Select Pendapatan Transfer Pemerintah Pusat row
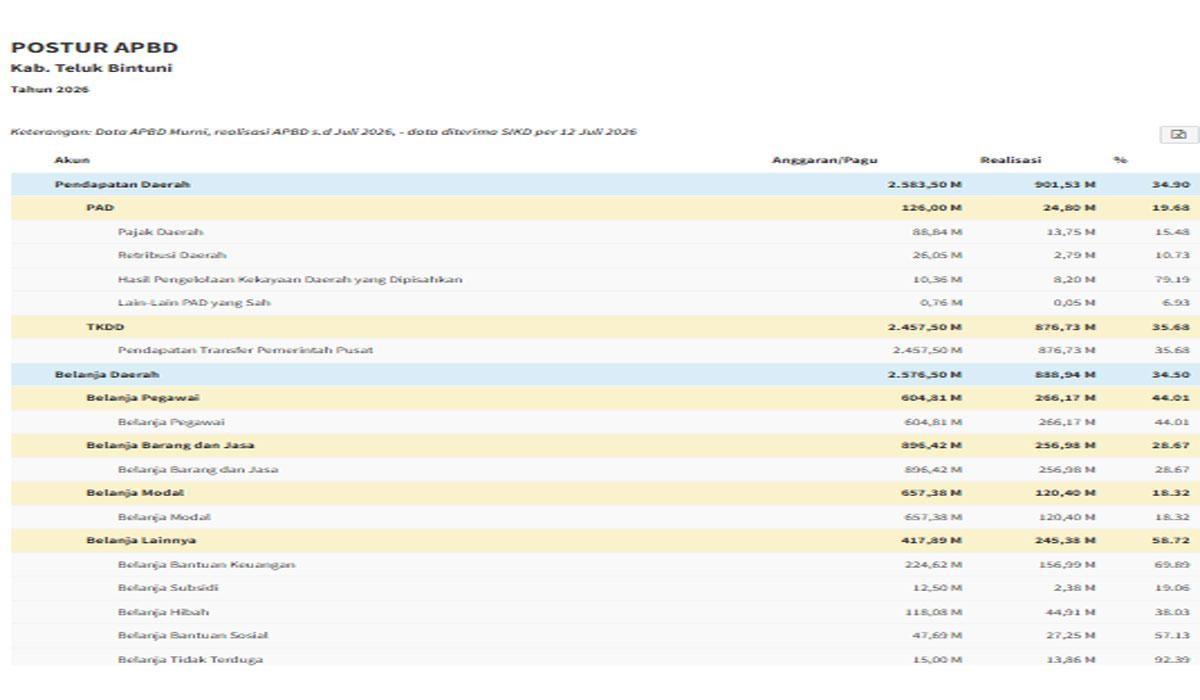The width and height of the screenshot is (1200, 700). point(605,350)
